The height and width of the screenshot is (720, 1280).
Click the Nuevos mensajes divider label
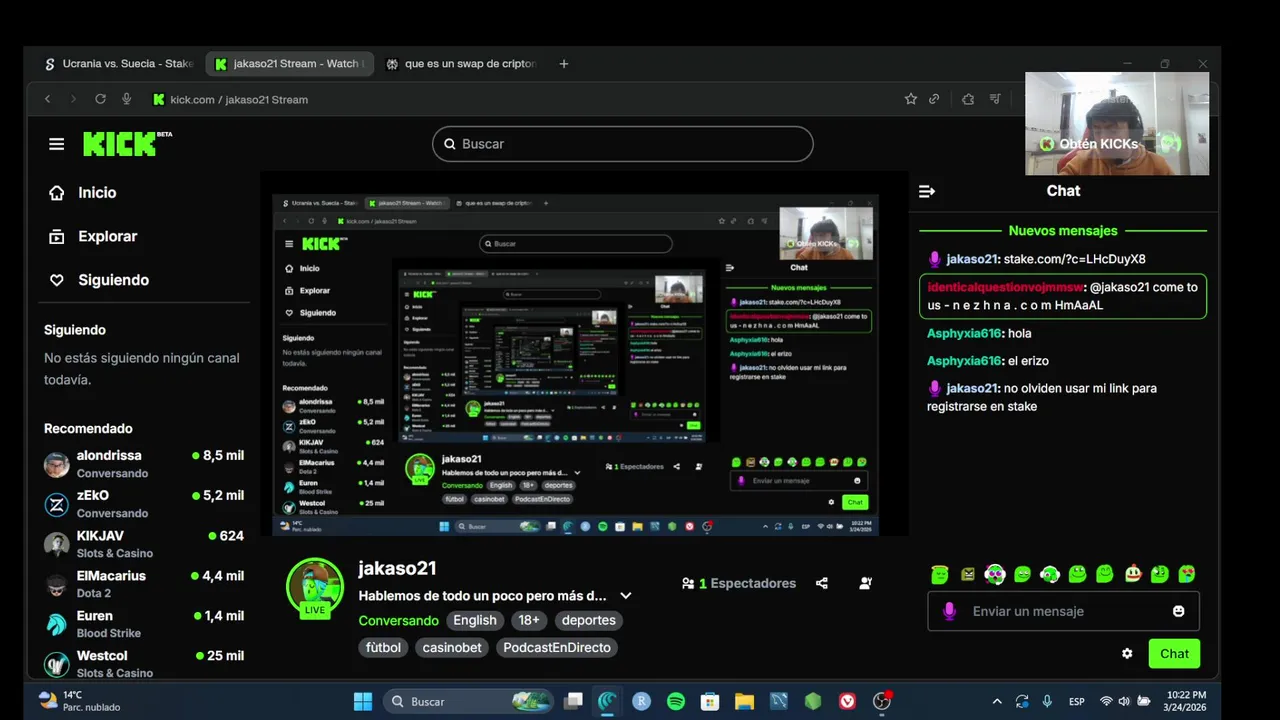[x=1063, y=231]
